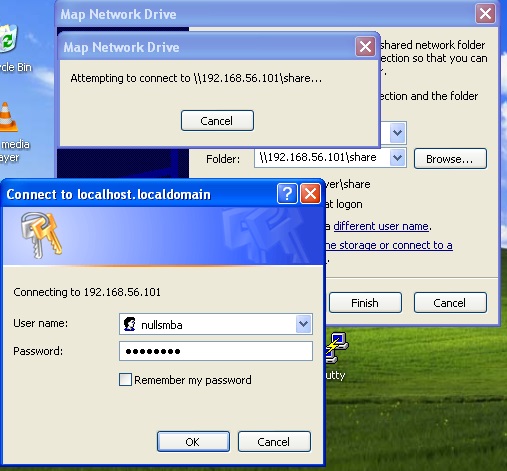Click Cancel beside the Finish button
The width and height of the screenshot is (507, 471).
pos(450,303)
